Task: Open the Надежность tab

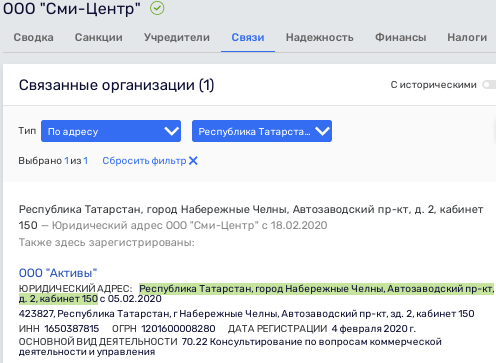Action: (x=319, y=37)
